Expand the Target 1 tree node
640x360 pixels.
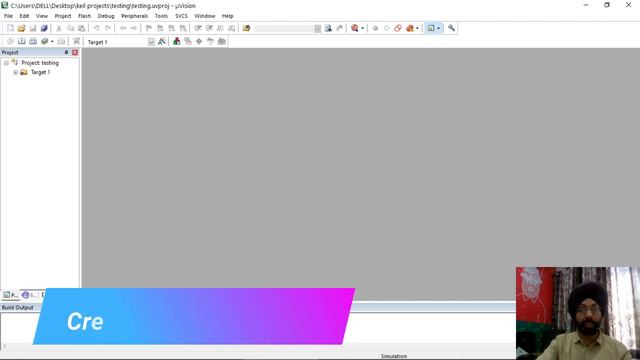[x=16, y=72]
